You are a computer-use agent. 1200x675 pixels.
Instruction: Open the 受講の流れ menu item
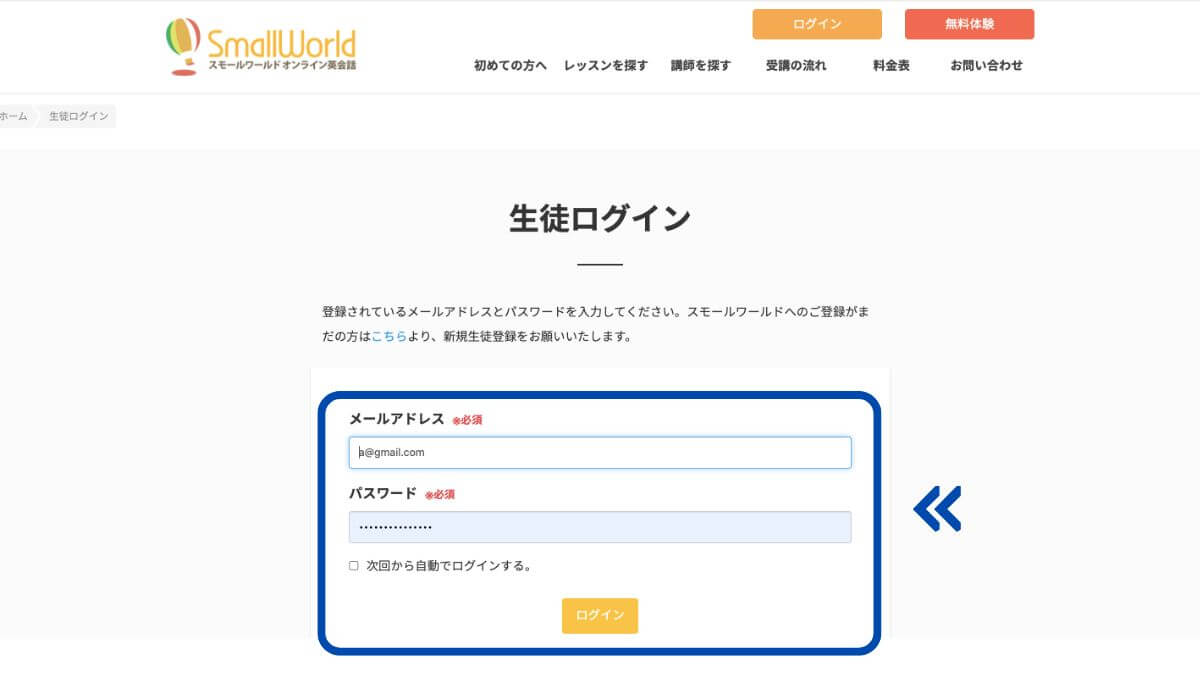click(796, 66)
